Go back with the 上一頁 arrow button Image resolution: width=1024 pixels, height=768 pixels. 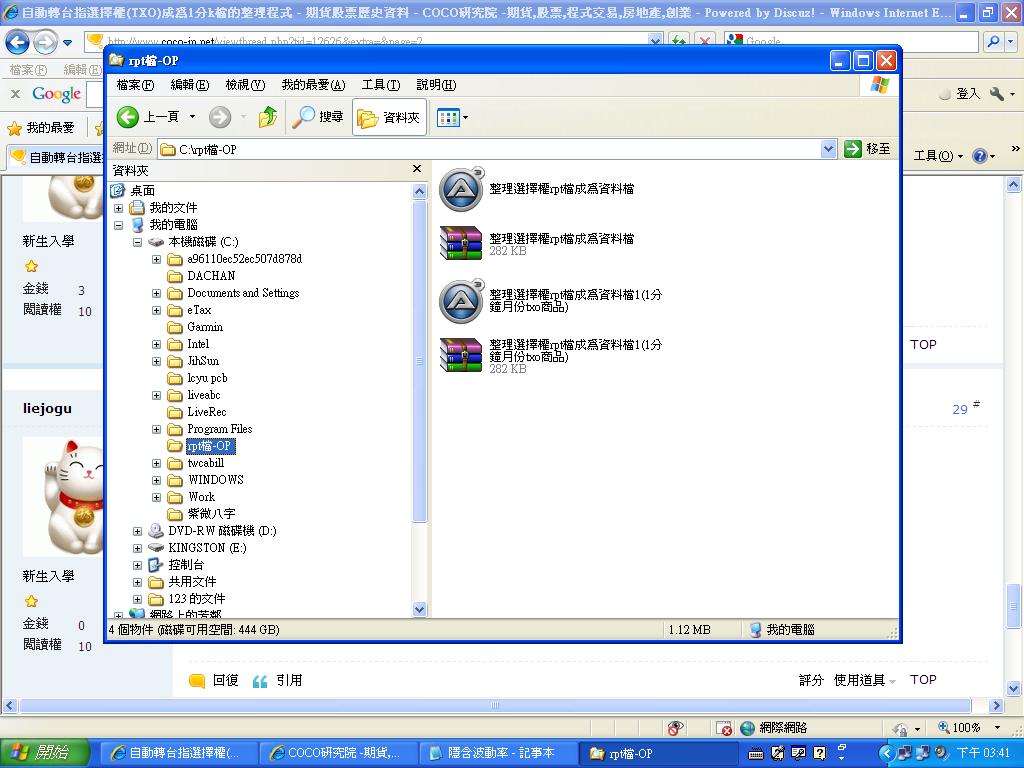coord(148,118)
